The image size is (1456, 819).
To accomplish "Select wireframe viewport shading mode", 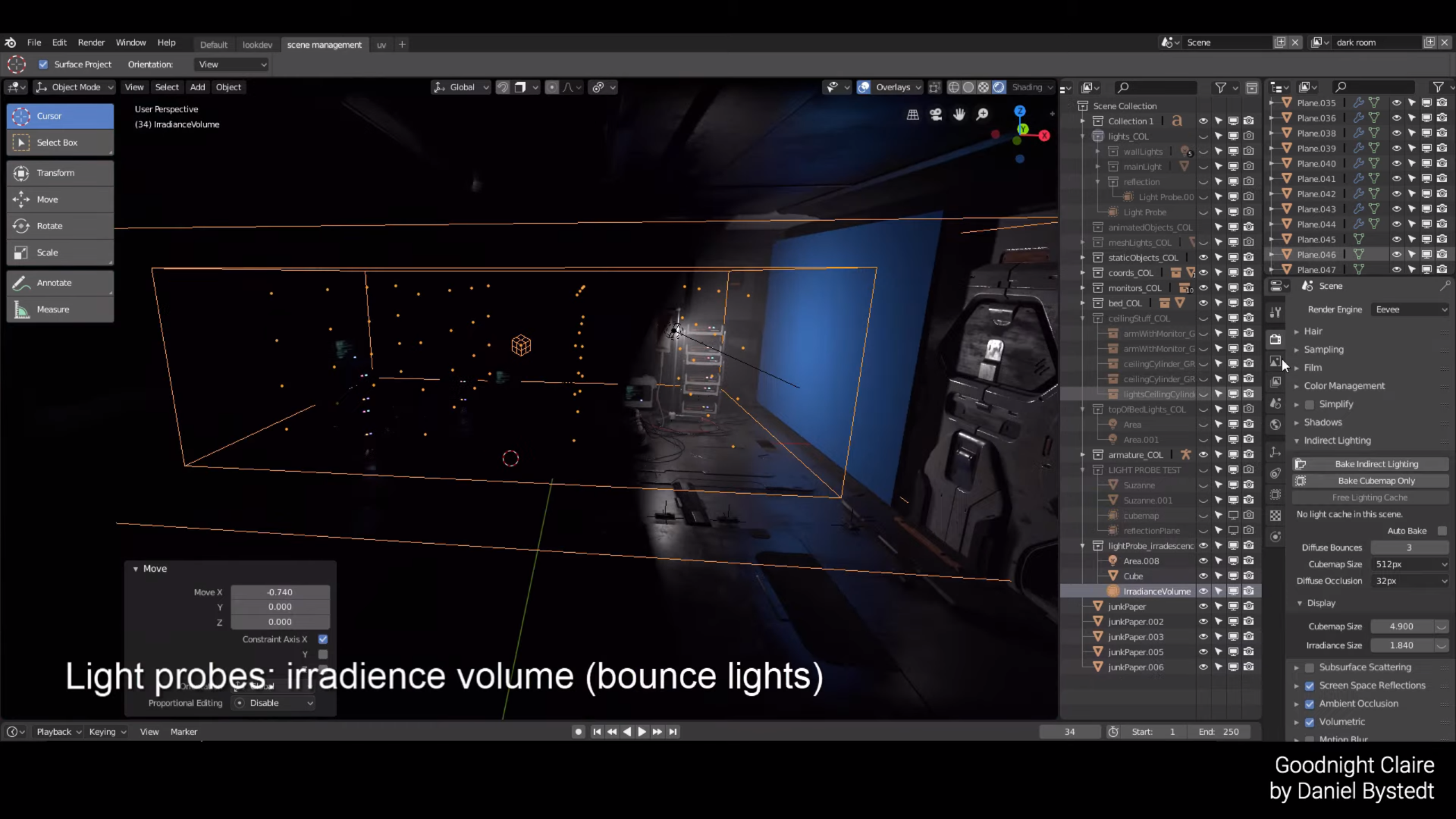I will [954, 87].
